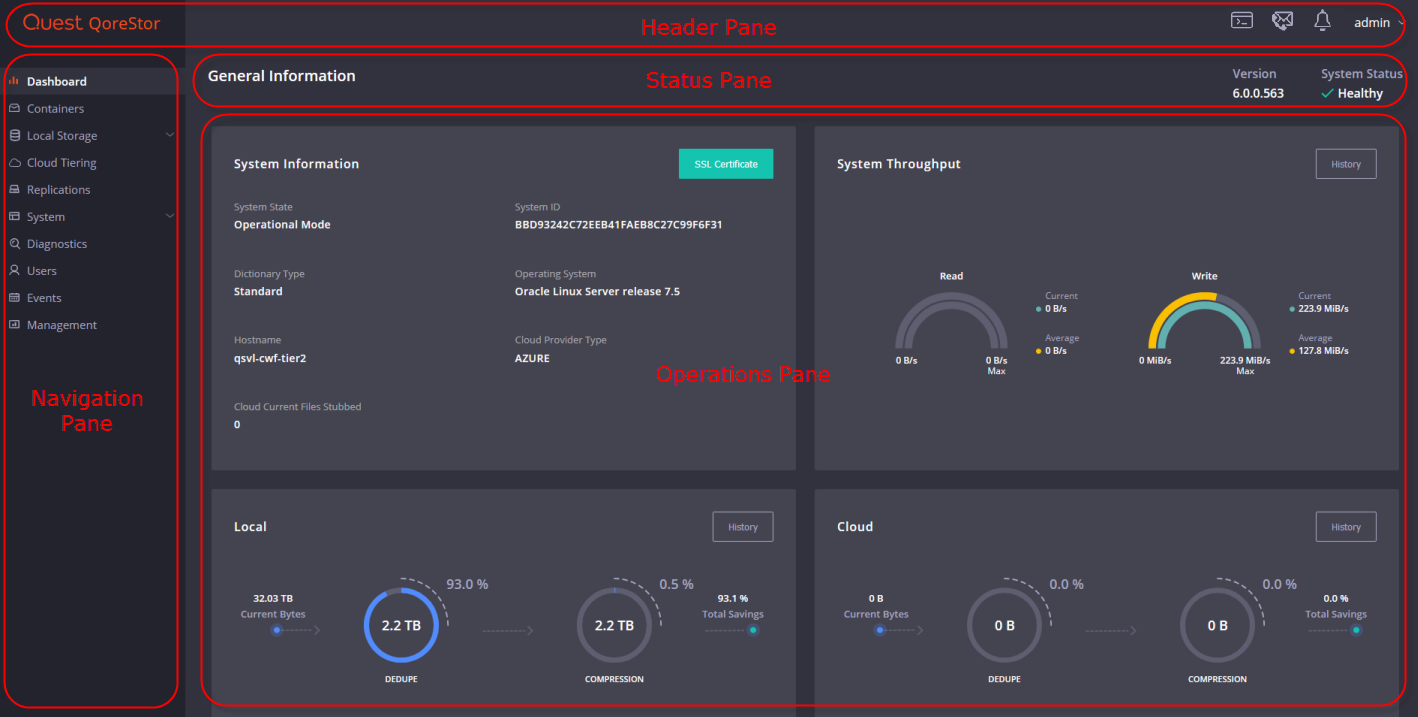Open the terminal console icon in header
Viewport: 1418px width, 717px height.
pos(1241,21)
